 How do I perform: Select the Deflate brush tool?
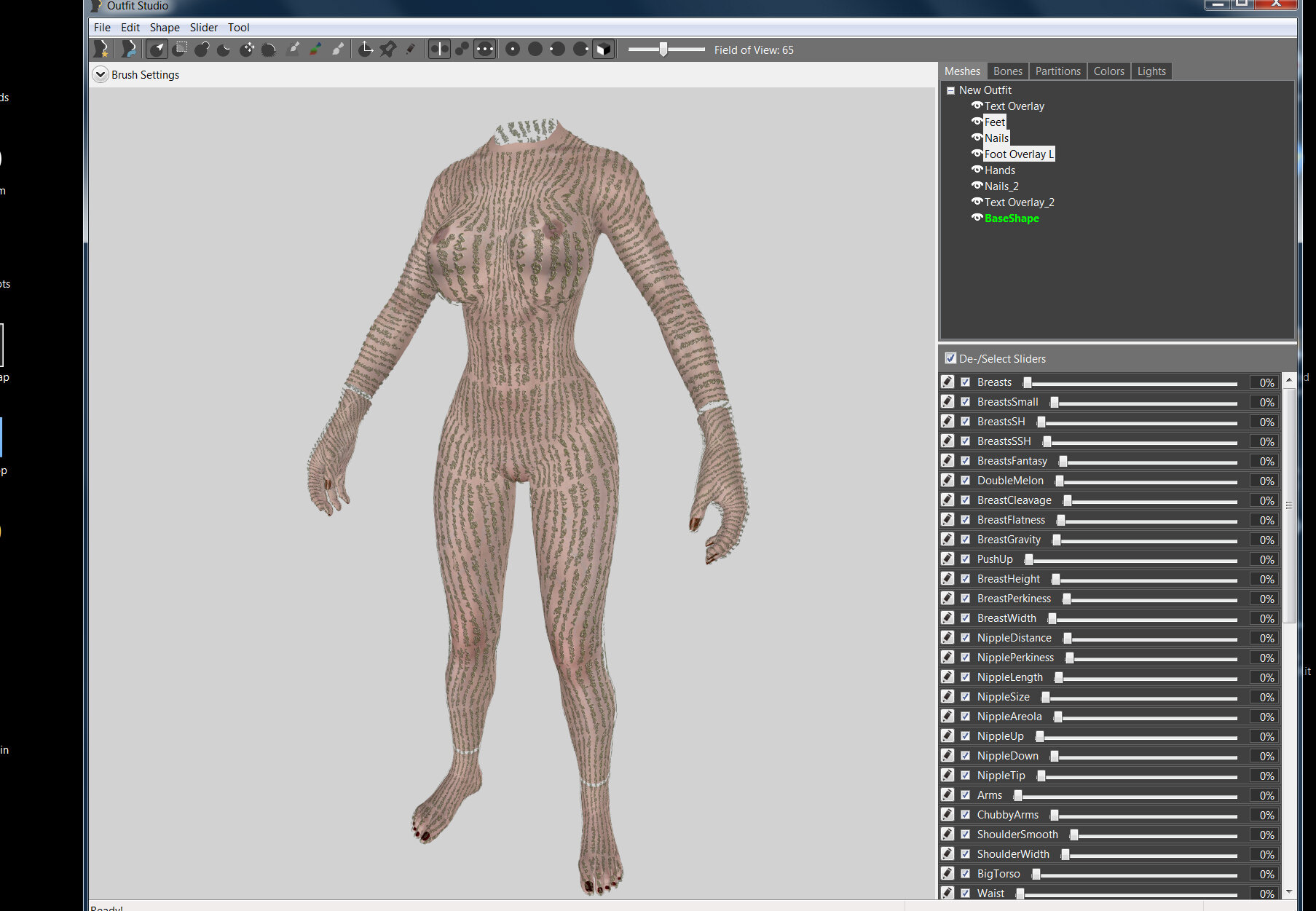click(x=224, y=49)
